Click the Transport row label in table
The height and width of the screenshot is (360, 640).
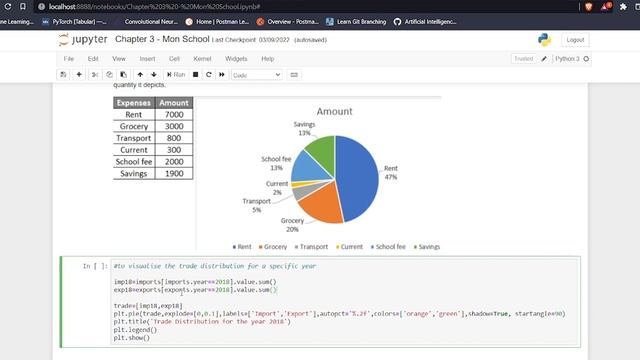[133, 138]
